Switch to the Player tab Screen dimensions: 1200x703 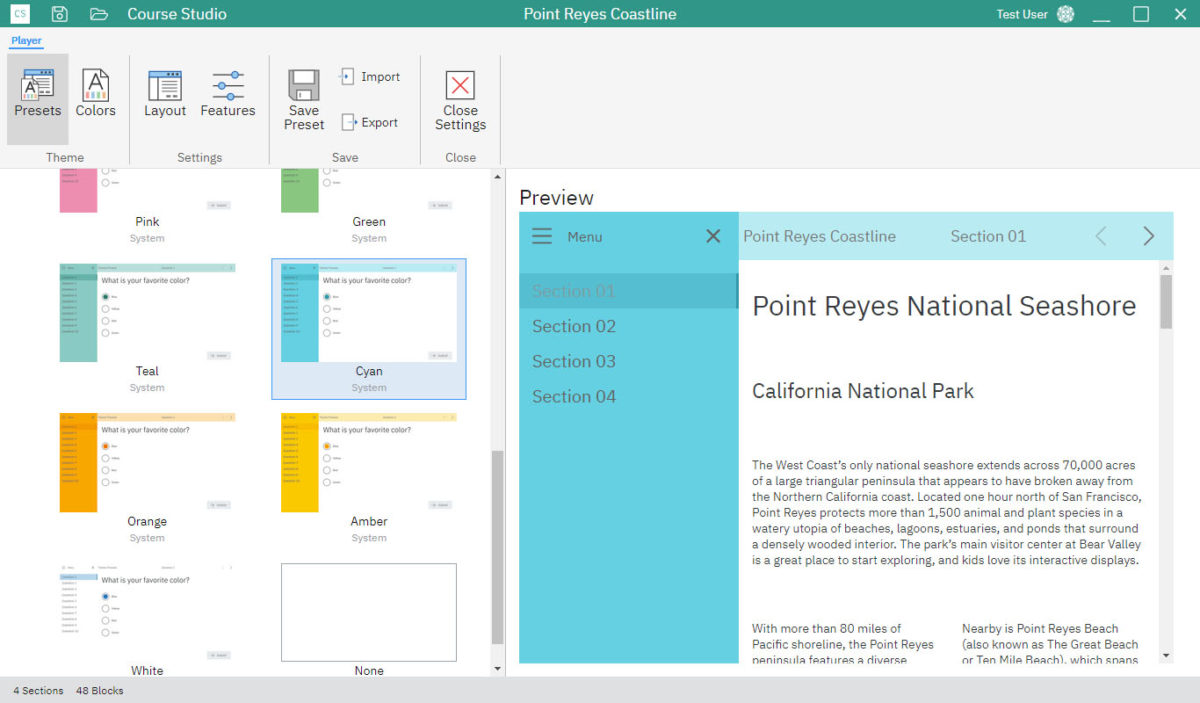pos(27,41)
